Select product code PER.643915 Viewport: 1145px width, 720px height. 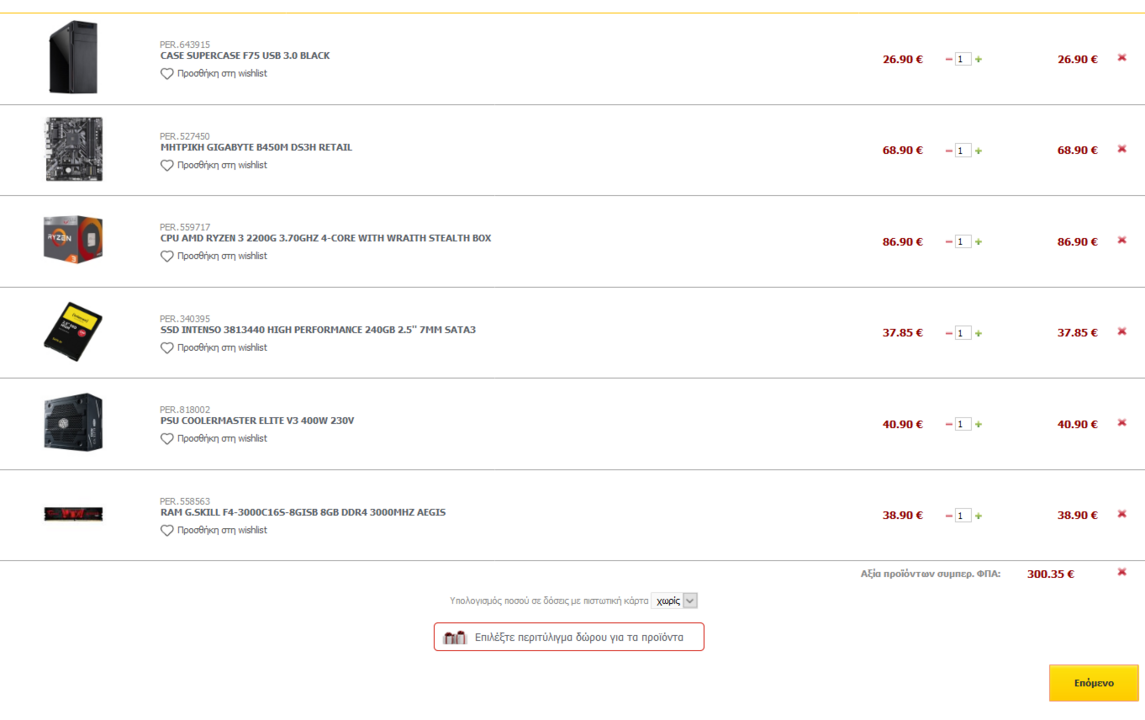click(185, 45)
